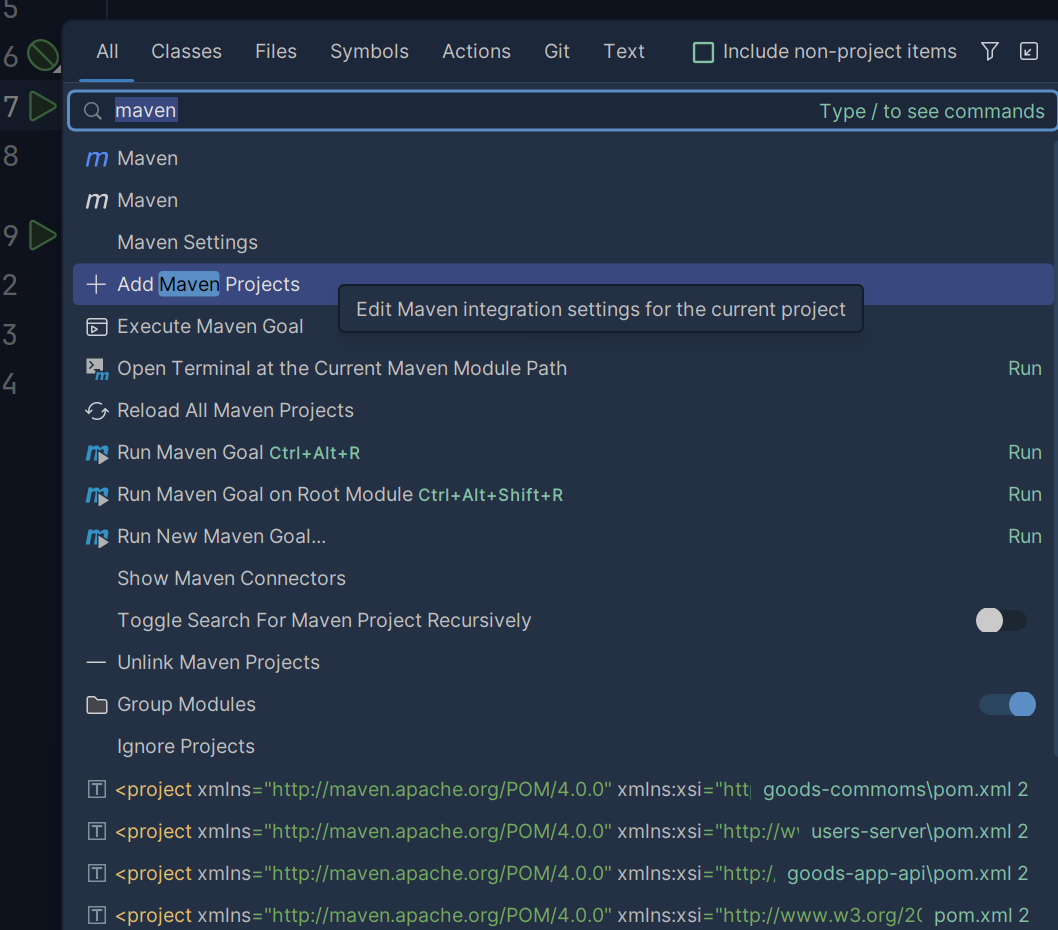This screenshot has height=930, width=1058.
Task: Switch to the Classes tab
Action: pos(186,51)
